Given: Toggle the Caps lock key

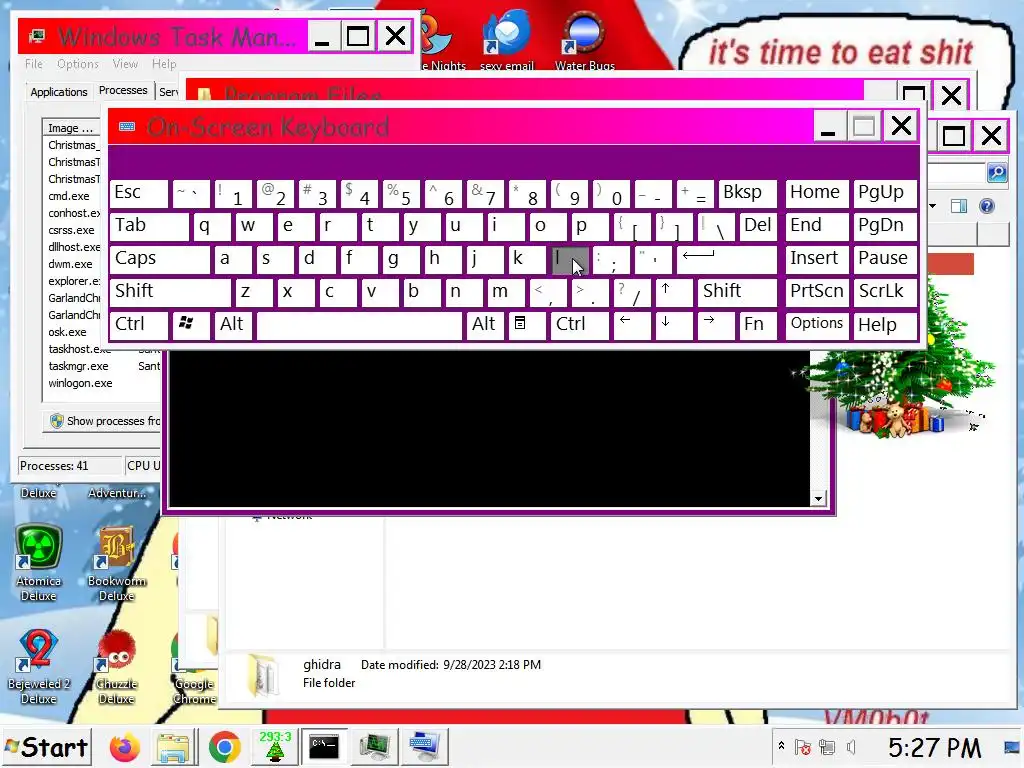Looking at the screenshot, I should [x=159, y=259].
